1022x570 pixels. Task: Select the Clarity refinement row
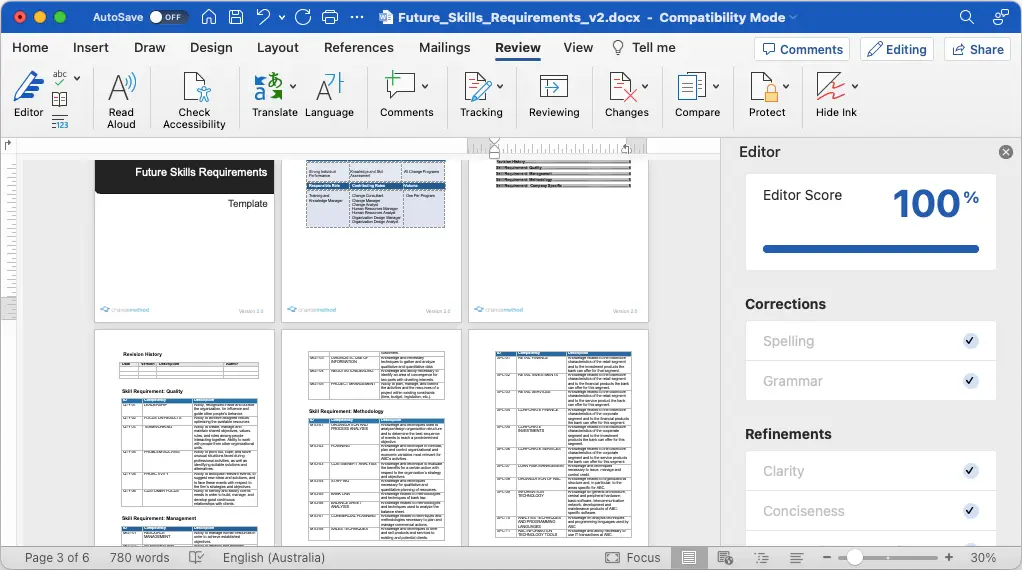coord(871,470)
